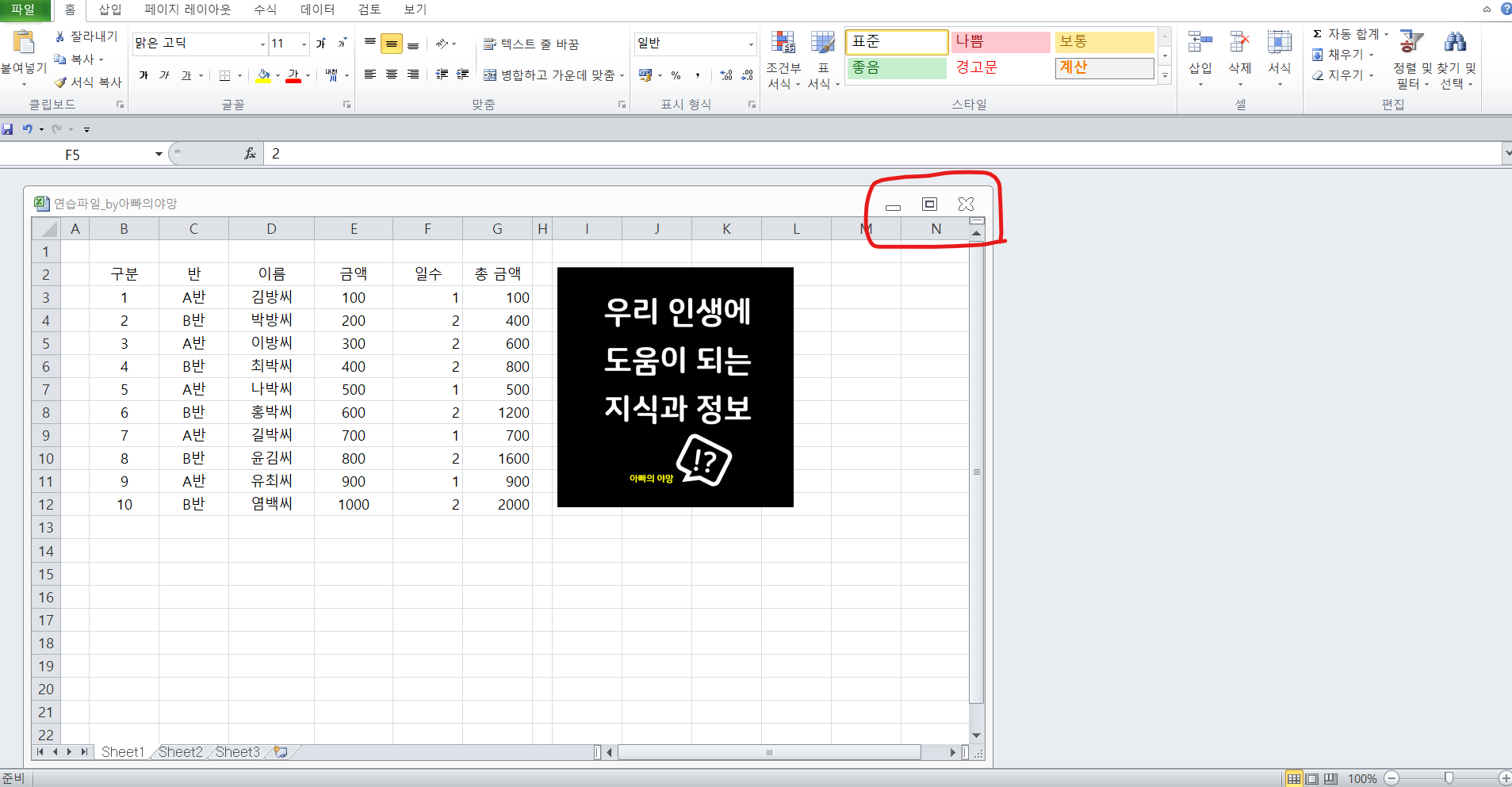Expand AutoSum (자동 합계) dropdown arrow
This screenshot has height=787, width=1512.
[x=1386, y=34]
